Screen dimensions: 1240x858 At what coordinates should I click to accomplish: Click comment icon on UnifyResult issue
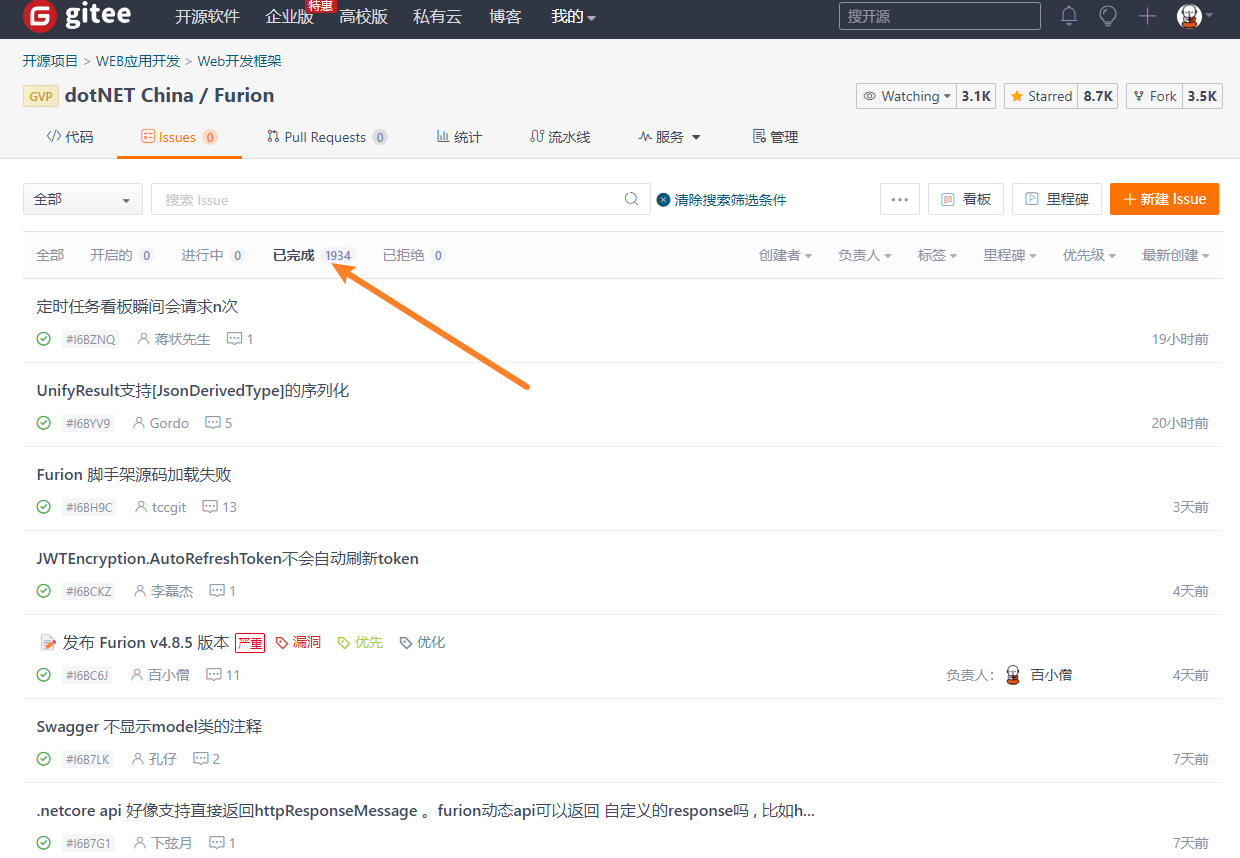coord(213,423)
